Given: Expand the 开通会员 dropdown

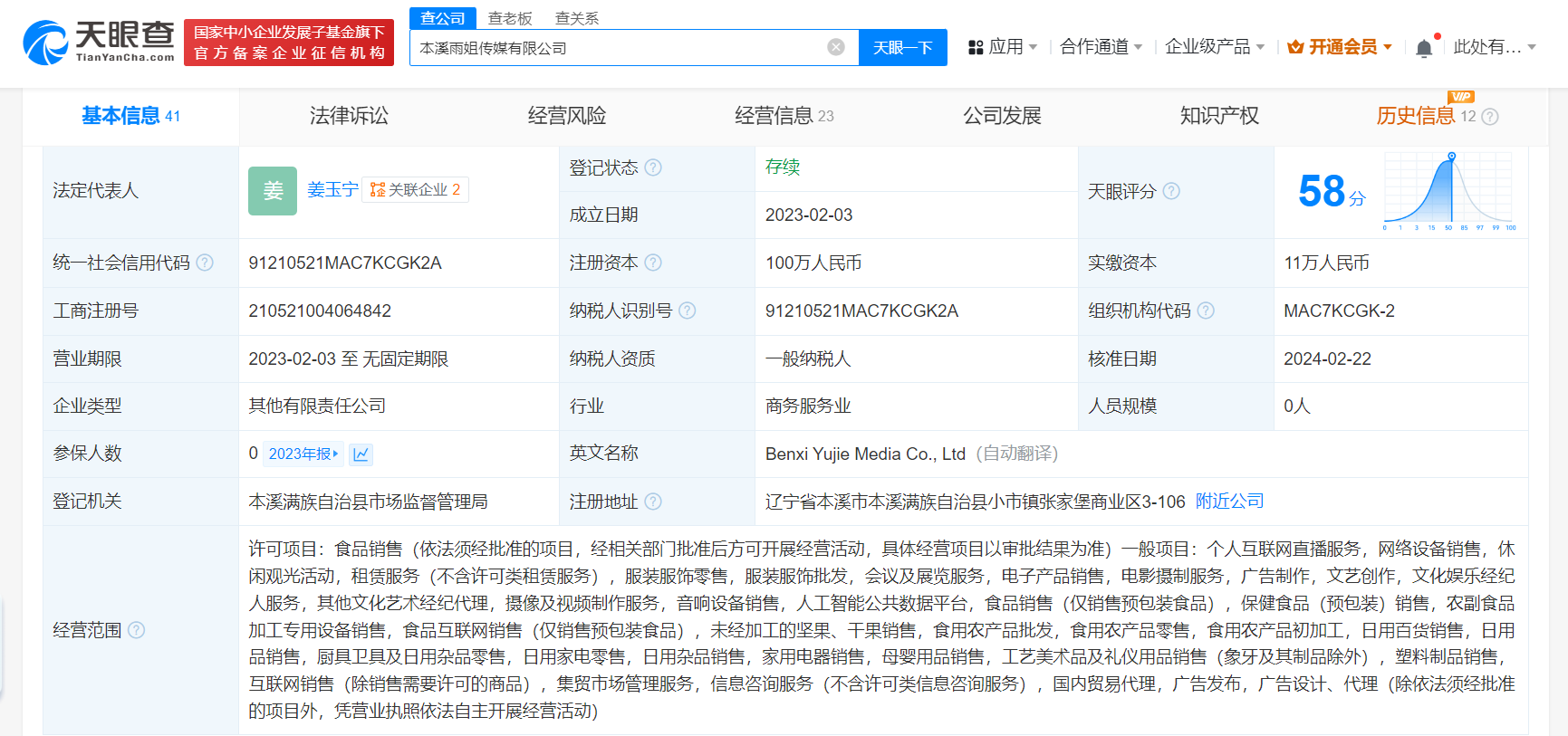Looking at the screenshot, I should click(1388, 47).
